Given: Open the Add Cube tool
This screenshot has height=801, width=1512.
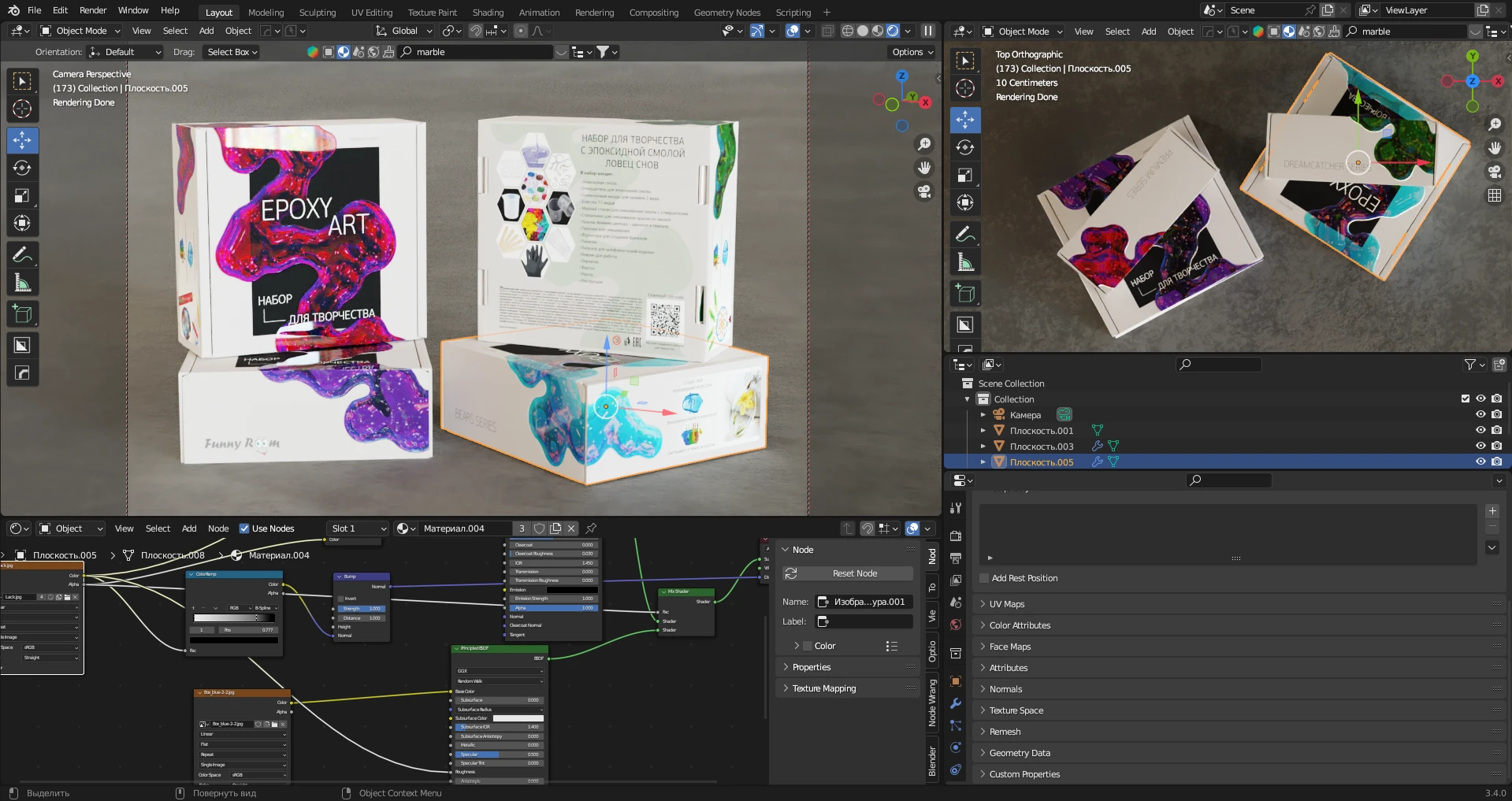Looking at the screenshot, I should coord(22,313).
